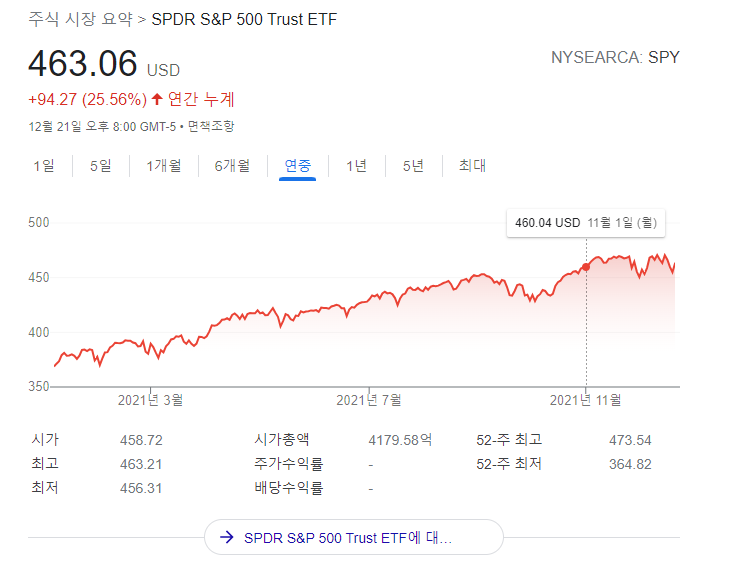This screenshot has width=731, height=563.
Task: Click the 2021년 11월 axis label
Action: coord(586,400)
